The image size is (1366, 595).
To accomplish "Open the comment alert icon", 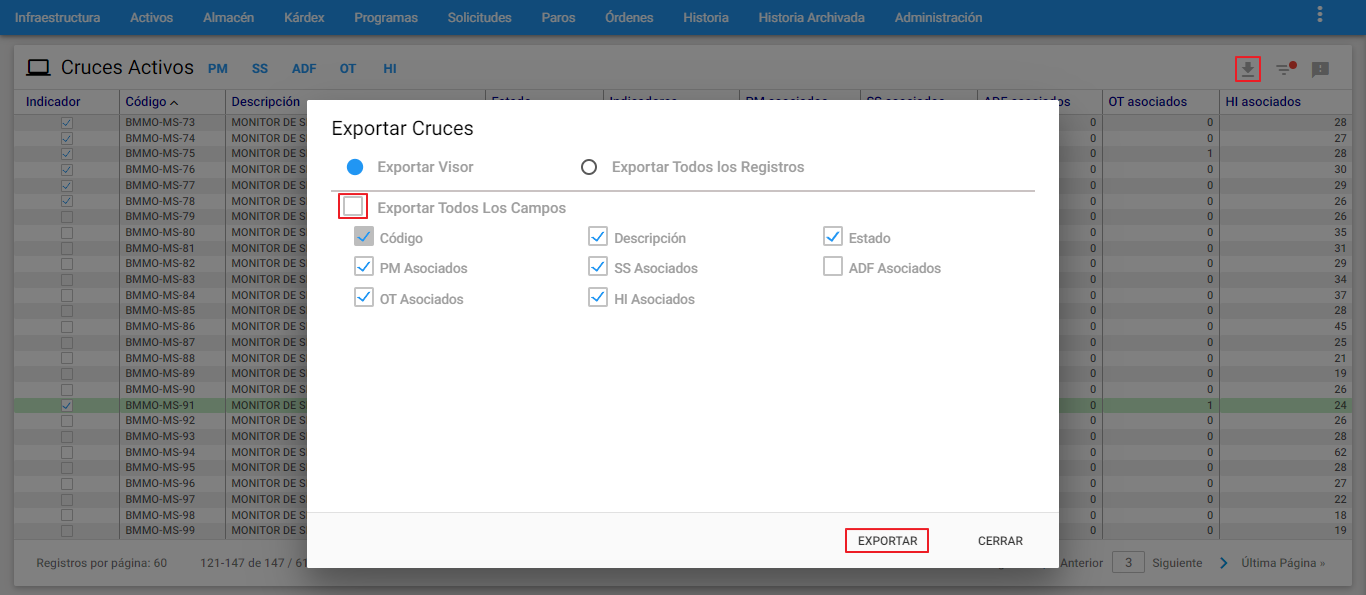I will click(1320, 70).
